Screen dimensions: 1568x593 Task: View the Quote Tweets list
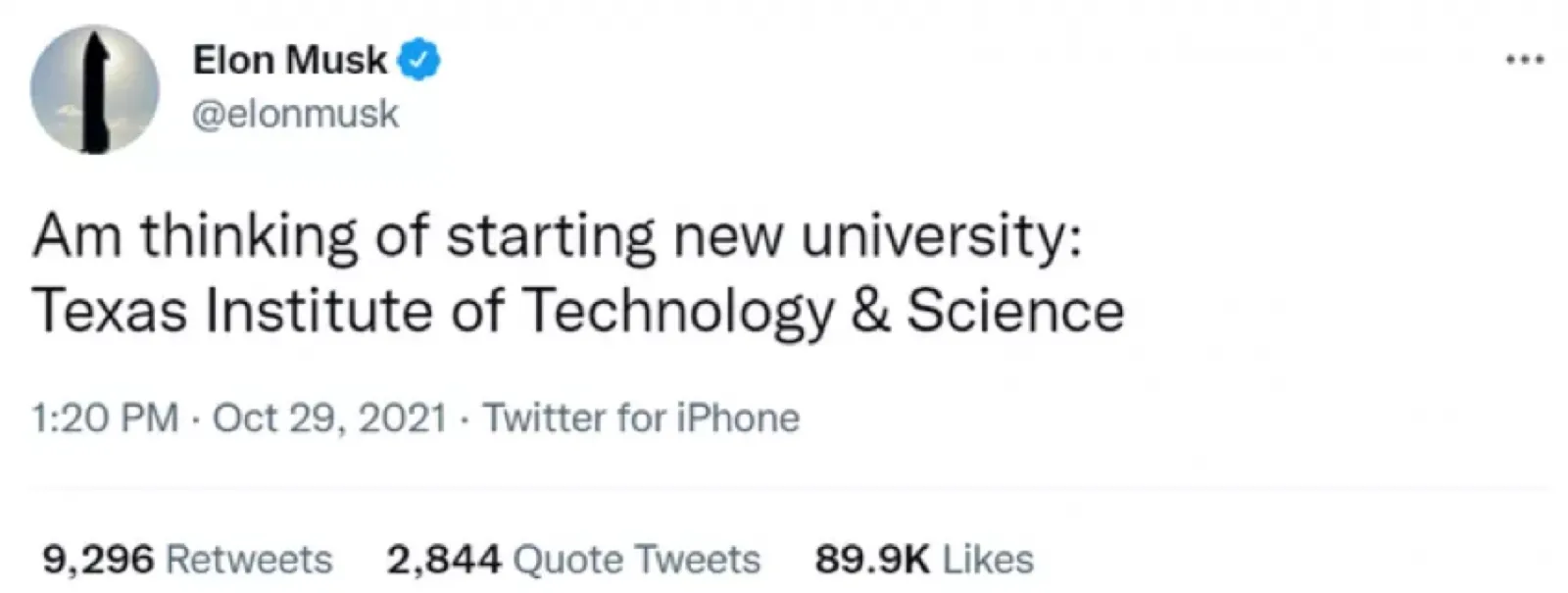(x=637, y=560)
